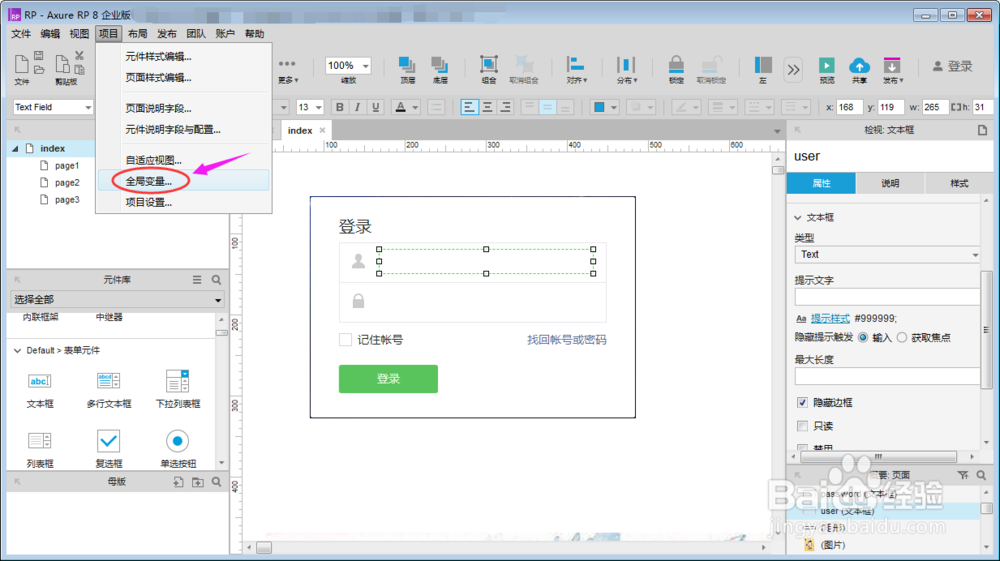Viewport: 1000px width, 561px height.
Task: Click the new file icon in toolbar
Action: click(x=22, y=64)
